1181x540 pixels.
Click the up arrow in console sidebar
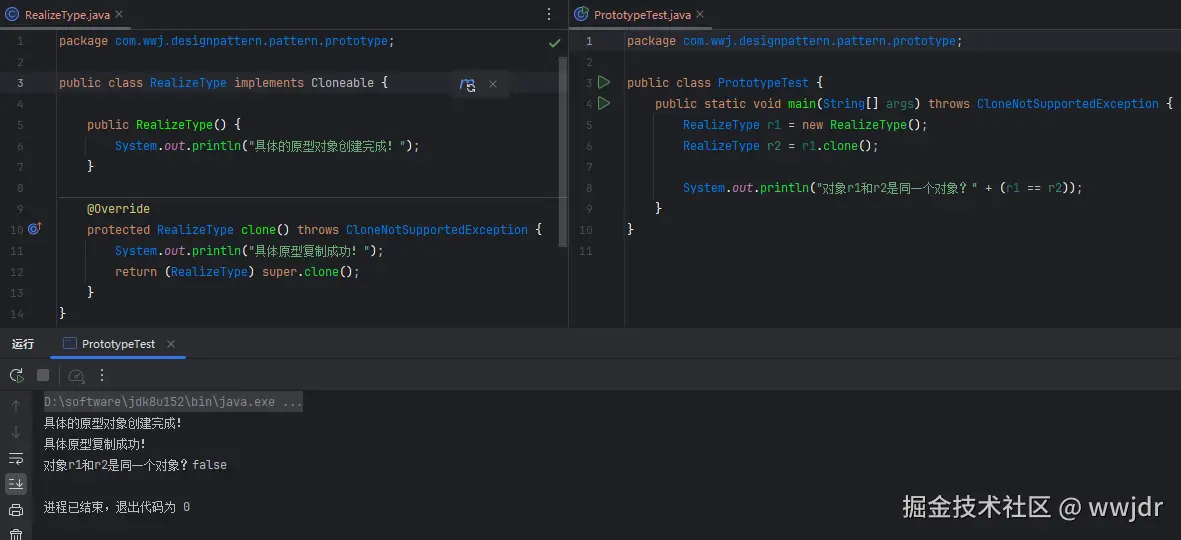(x=16, y=407)
